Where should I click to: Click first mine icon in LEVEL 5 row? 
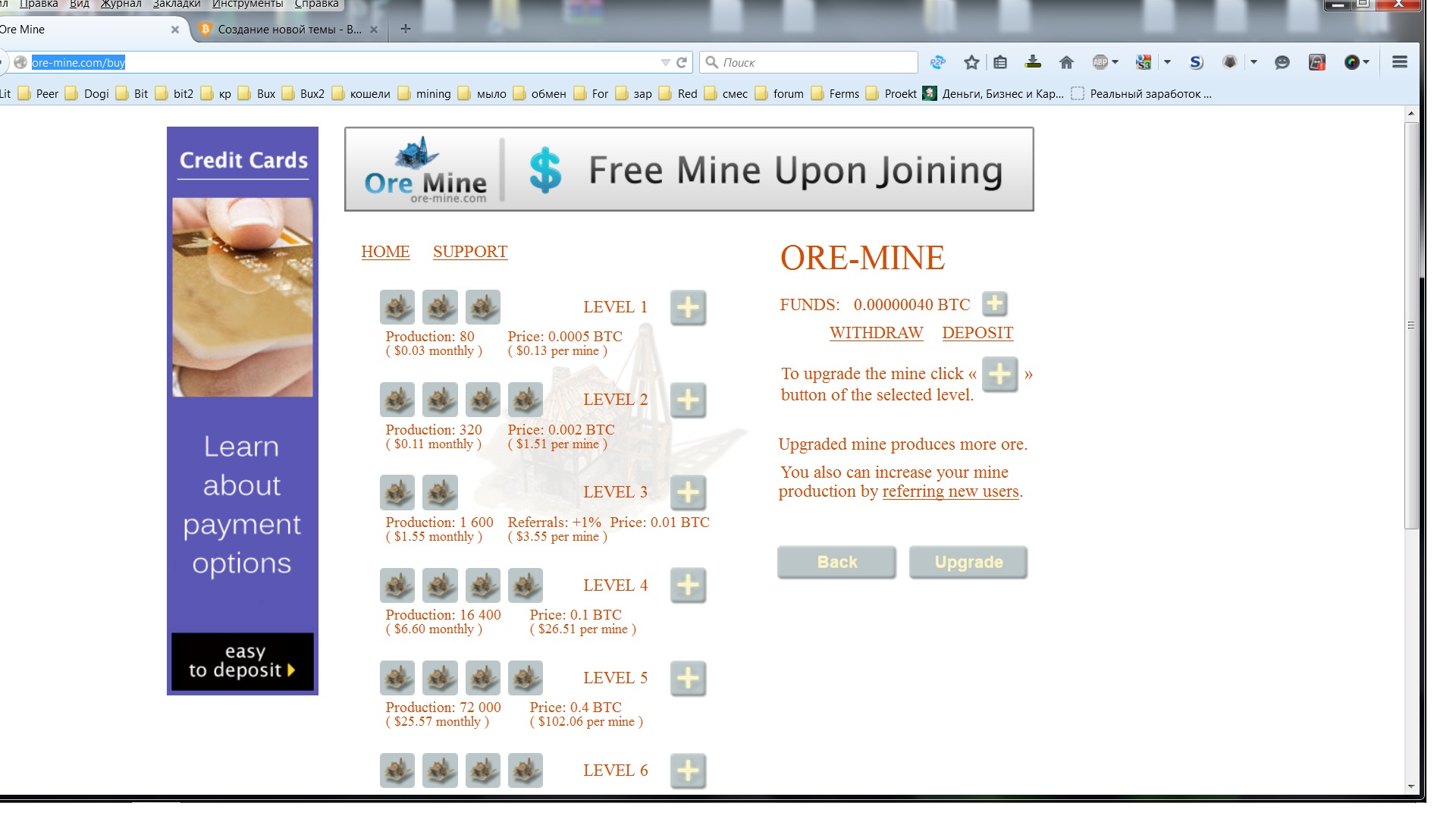[397, 679]
